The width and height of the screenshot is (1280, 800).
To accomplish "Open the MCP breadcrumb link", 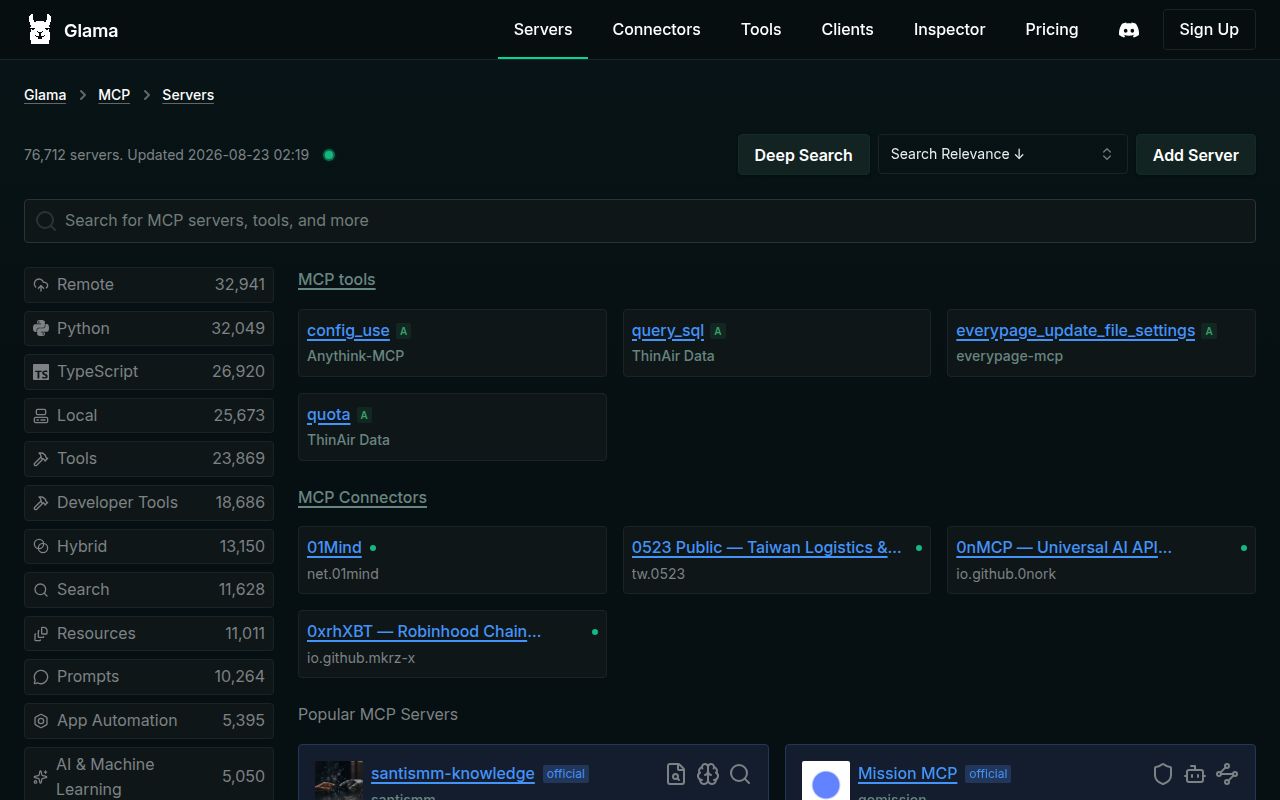I will pyautogui.click(x=114, y=95).
